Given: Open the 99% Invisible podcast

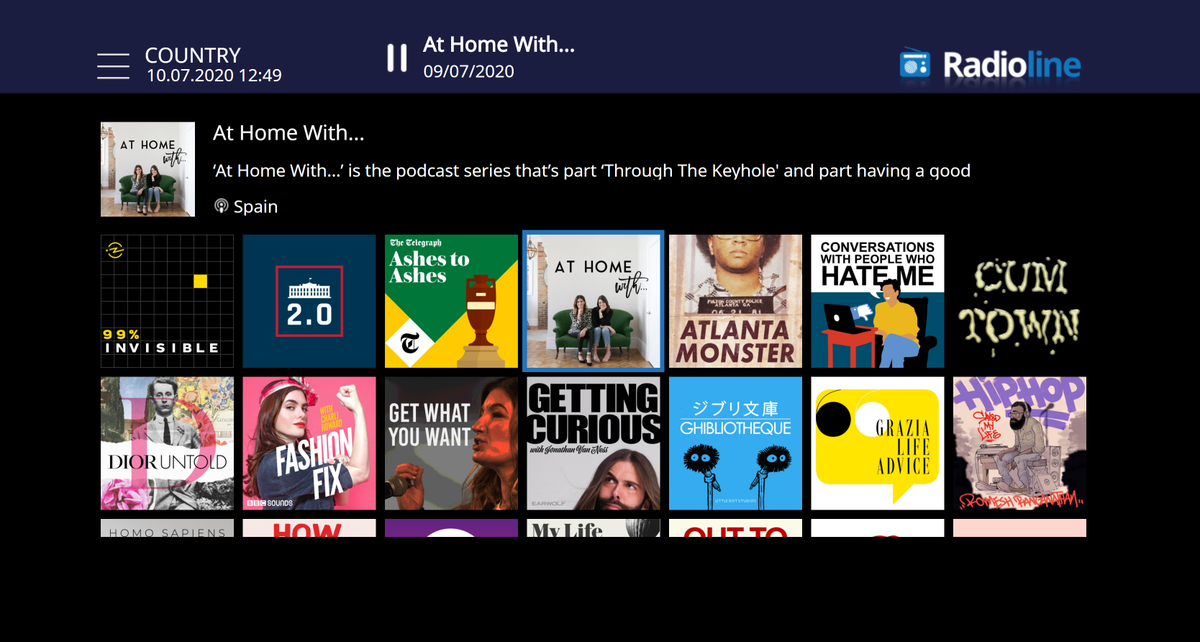Looking at the screenshot, I should (x=167, y=301).
